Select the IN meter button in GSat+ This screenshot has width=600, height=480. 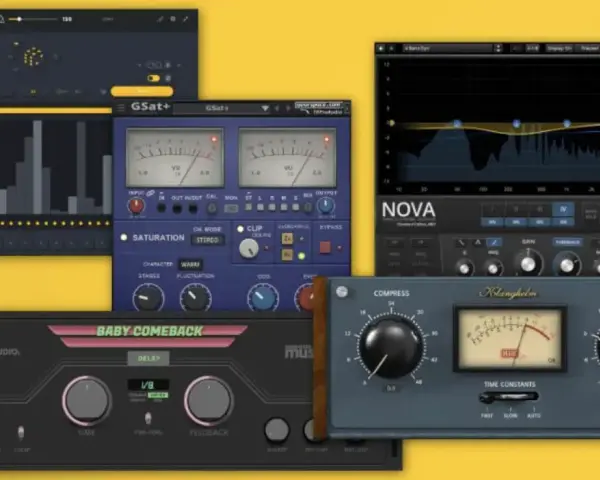coord(161,208)
